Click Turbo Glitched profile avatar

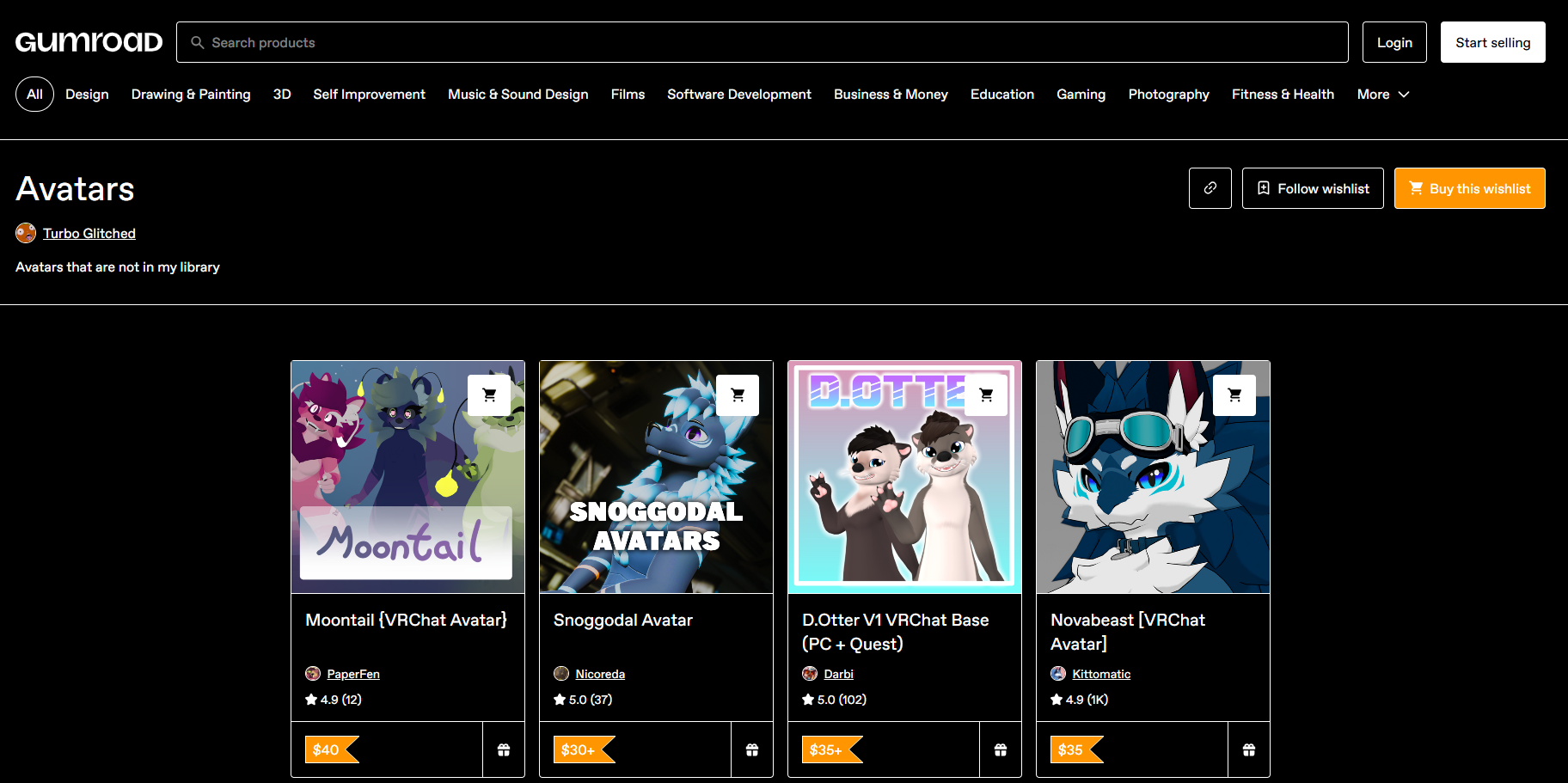[26, 233]
